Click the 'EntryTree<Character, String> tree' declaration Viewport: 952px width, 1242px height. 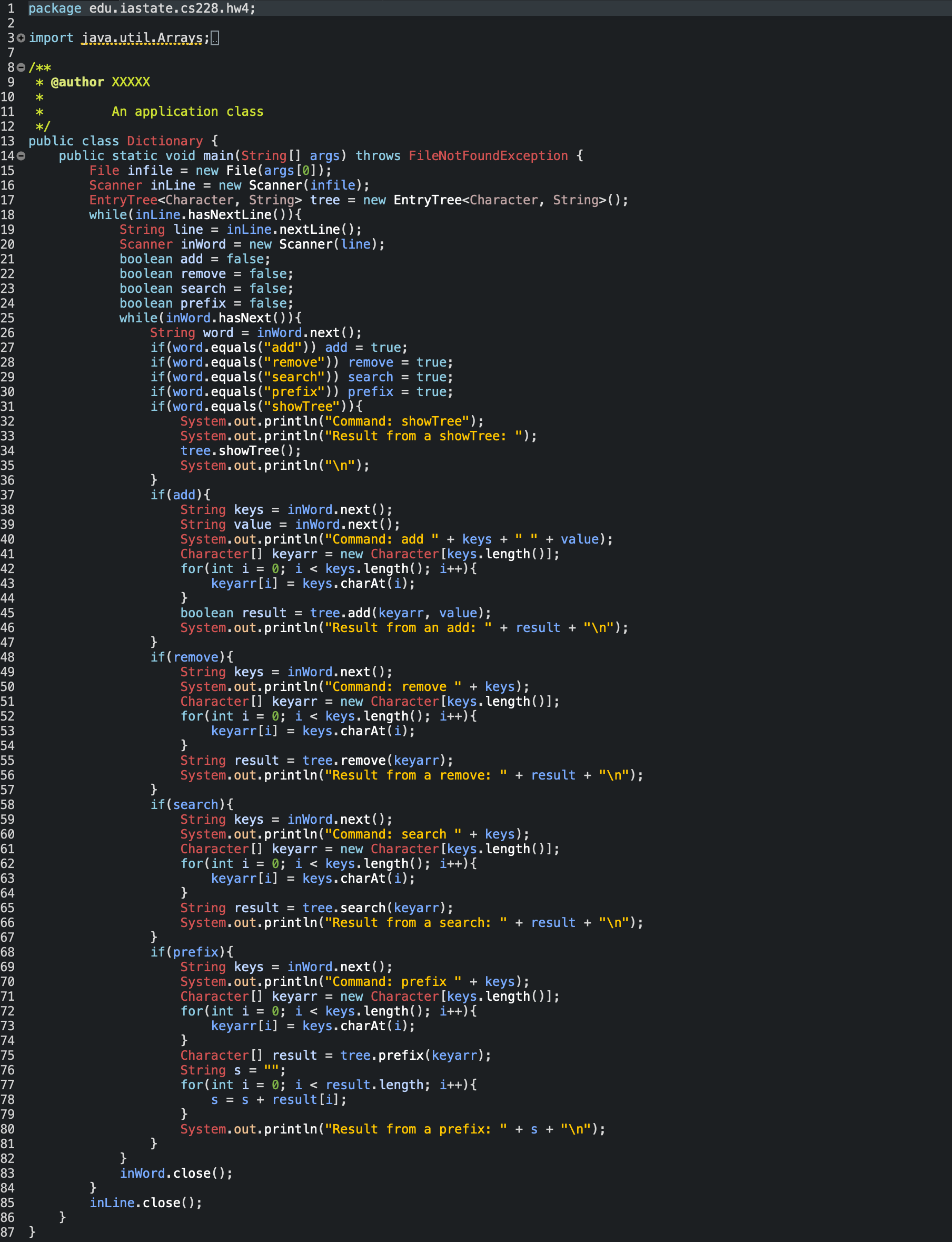point(215,200)
